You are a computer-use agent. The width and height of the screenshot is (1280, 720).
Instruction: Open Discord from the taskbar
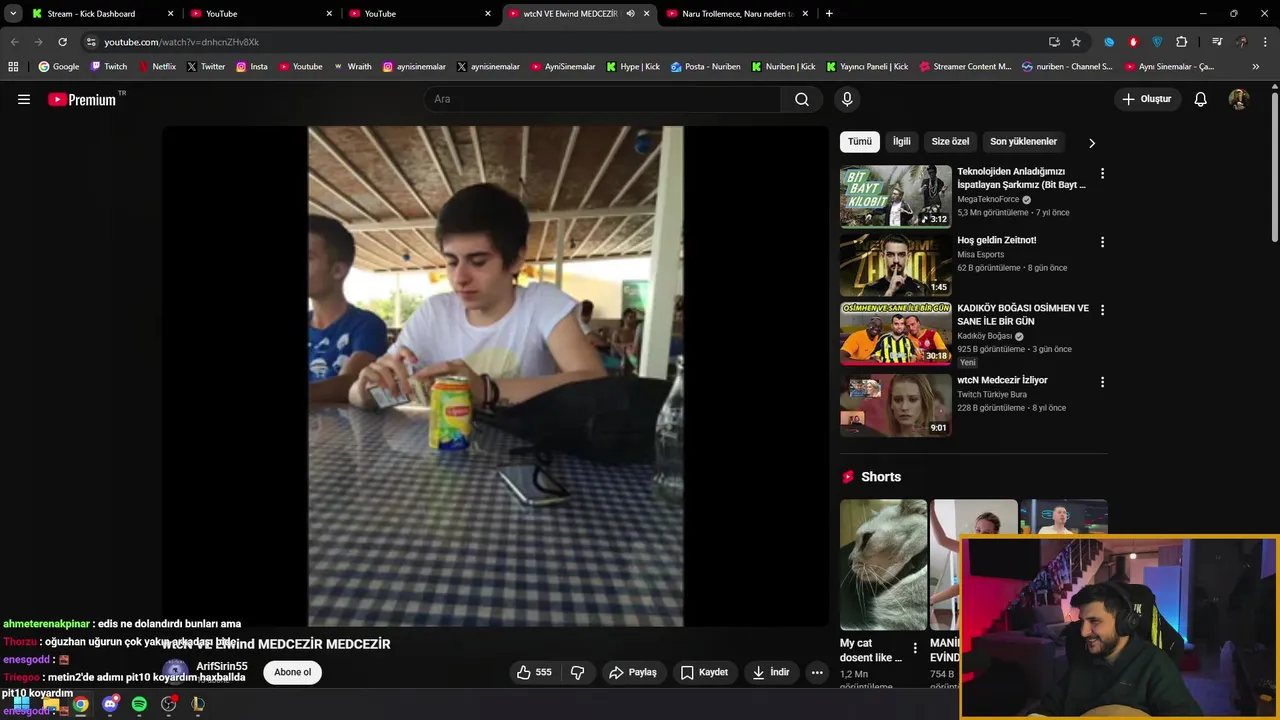point(110,704)
